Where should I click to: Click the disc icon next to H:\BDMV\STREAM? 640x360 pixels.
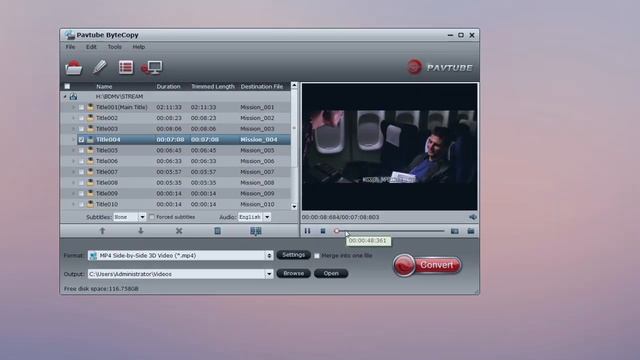tap(73, 96)
